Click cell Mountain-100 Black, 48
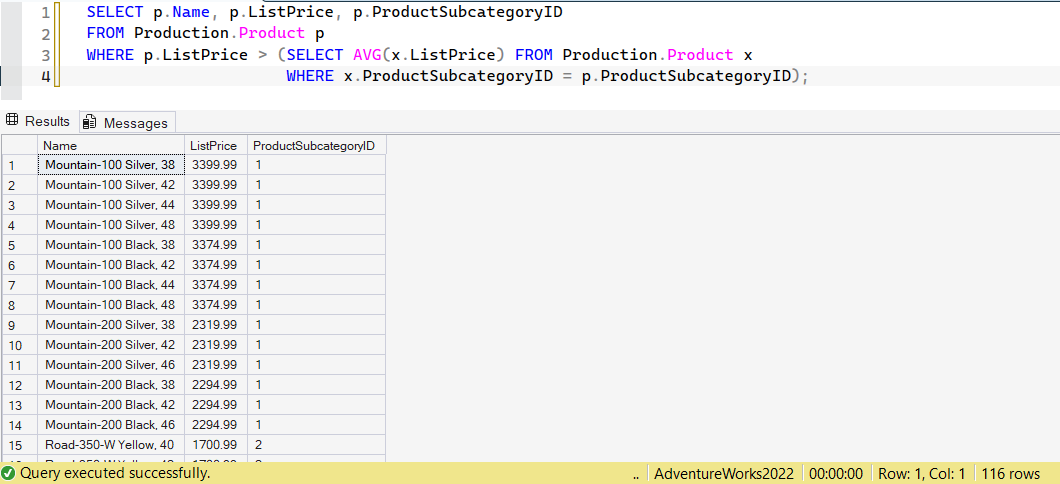Viewport: 1060px width, 484px height. click(112, 304)
